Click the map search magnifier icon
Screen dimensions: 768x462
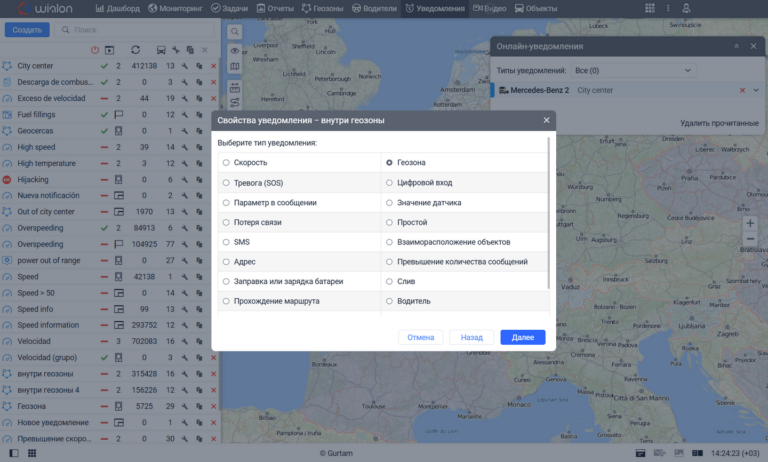point(234,30)
